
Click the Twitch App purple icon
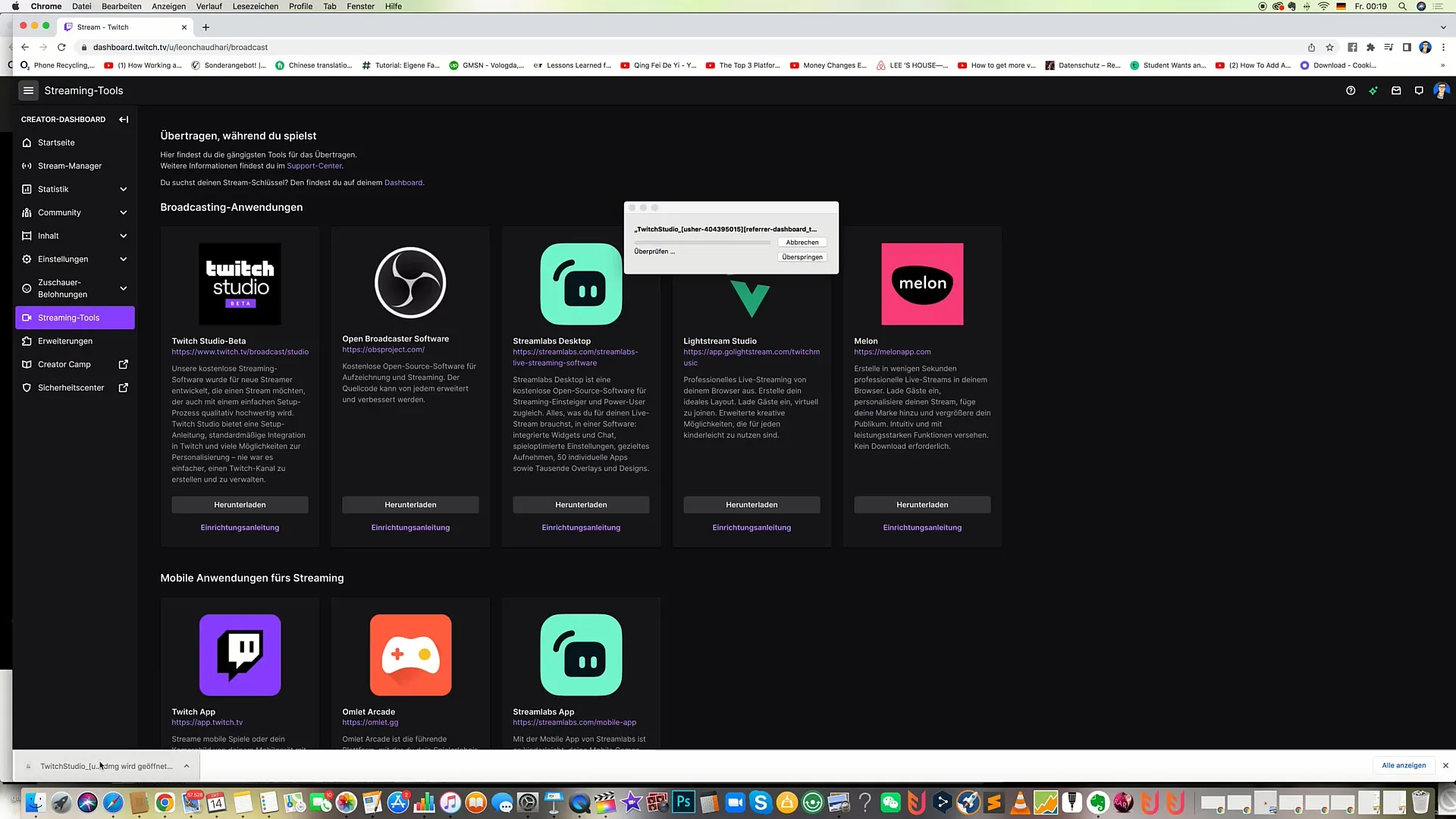pos(240,655)
